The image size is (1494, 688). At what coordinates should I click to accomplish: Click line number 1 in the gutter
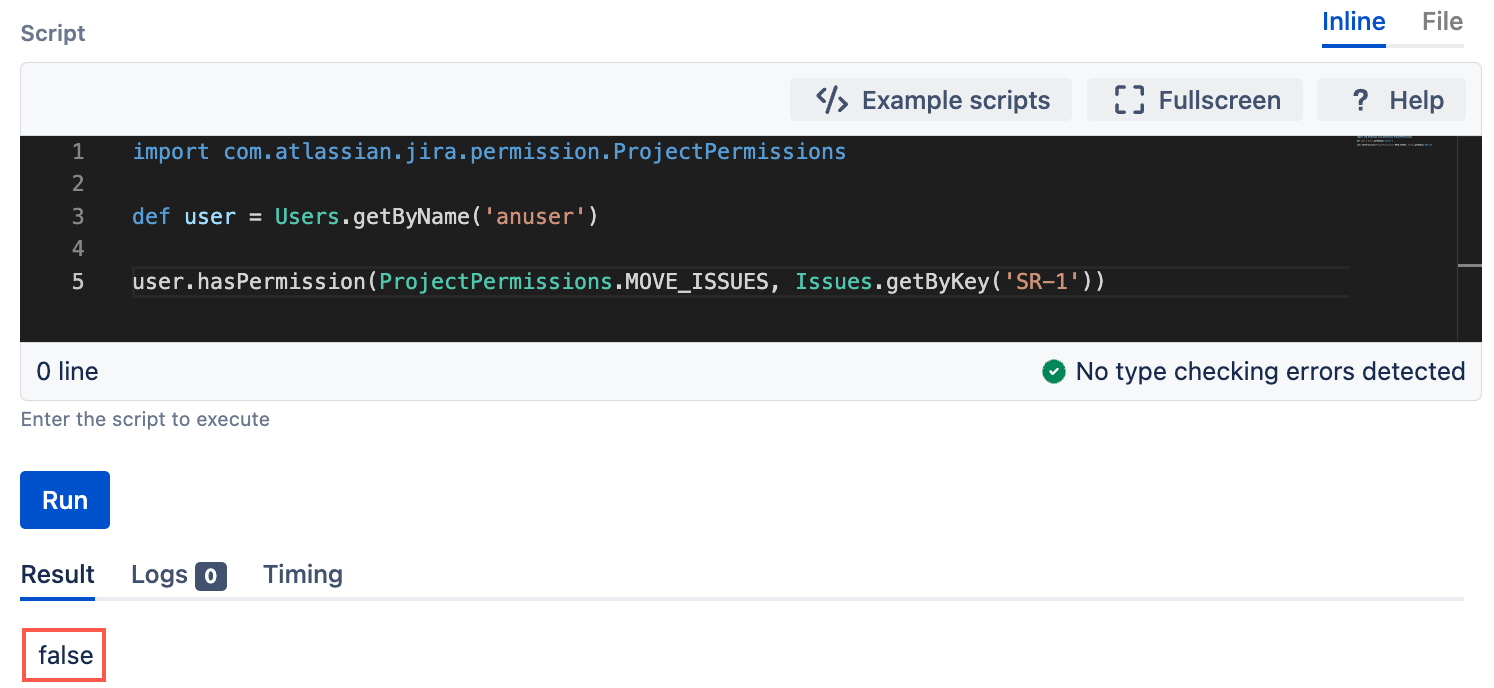tap(78, 152)
